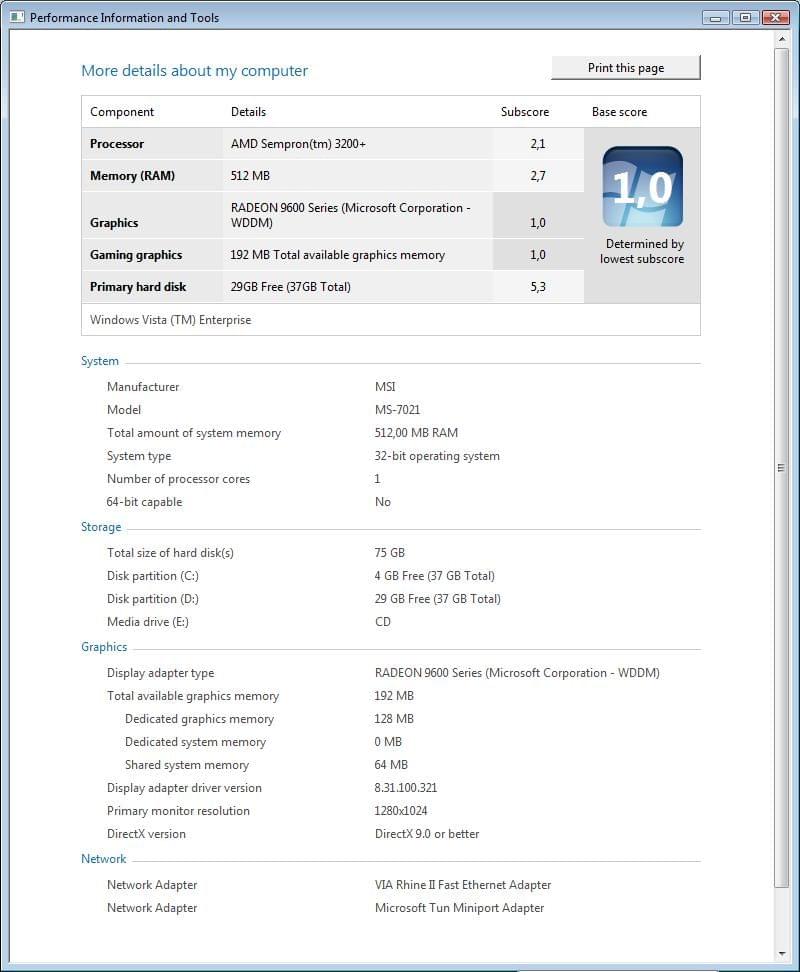Select the '128 MB' dedicated graphics value

[x=393, y=718]
